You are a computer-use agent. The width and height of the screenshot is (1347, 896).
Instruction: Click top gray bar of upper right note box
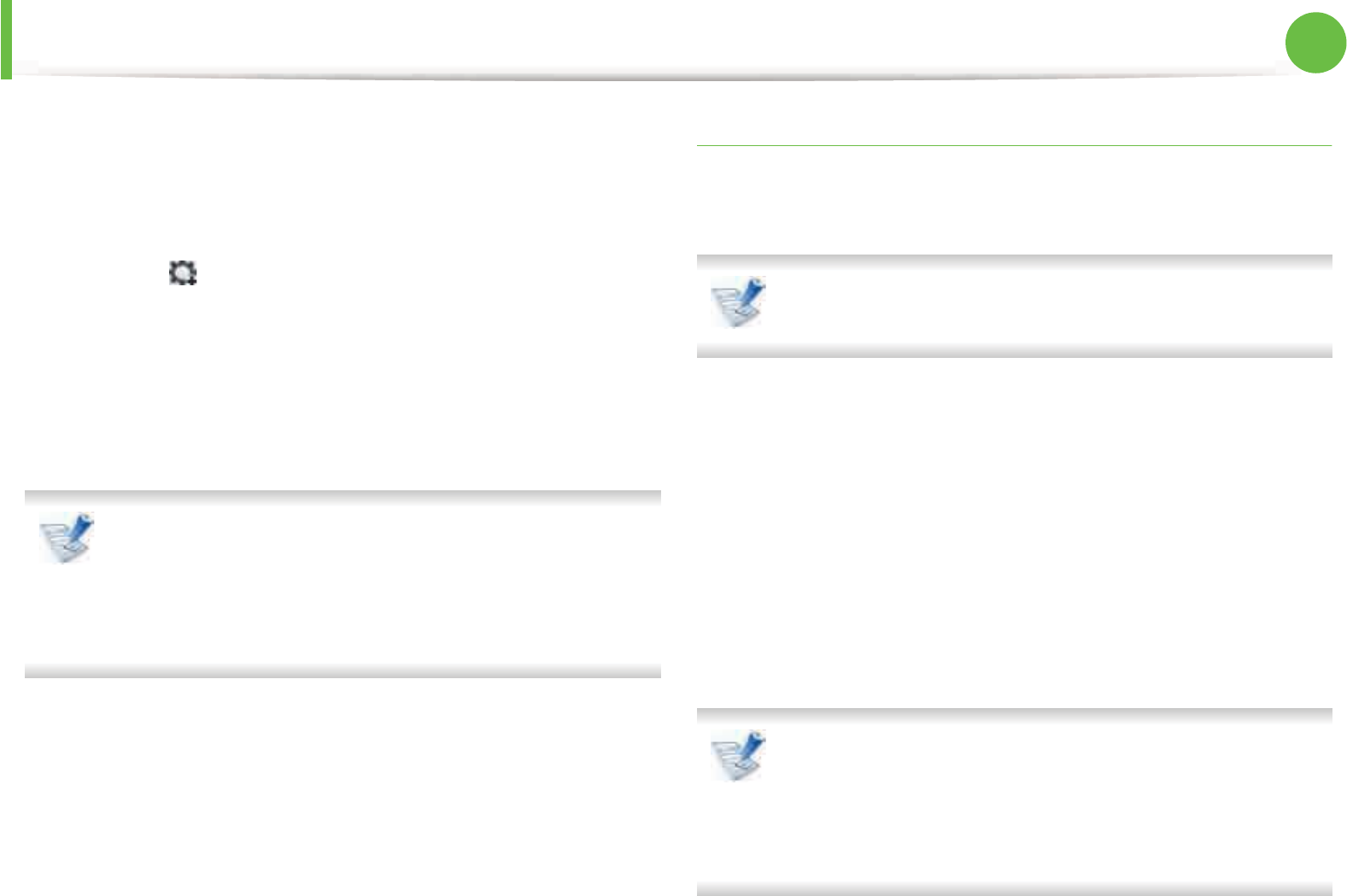pos(1014,261)
